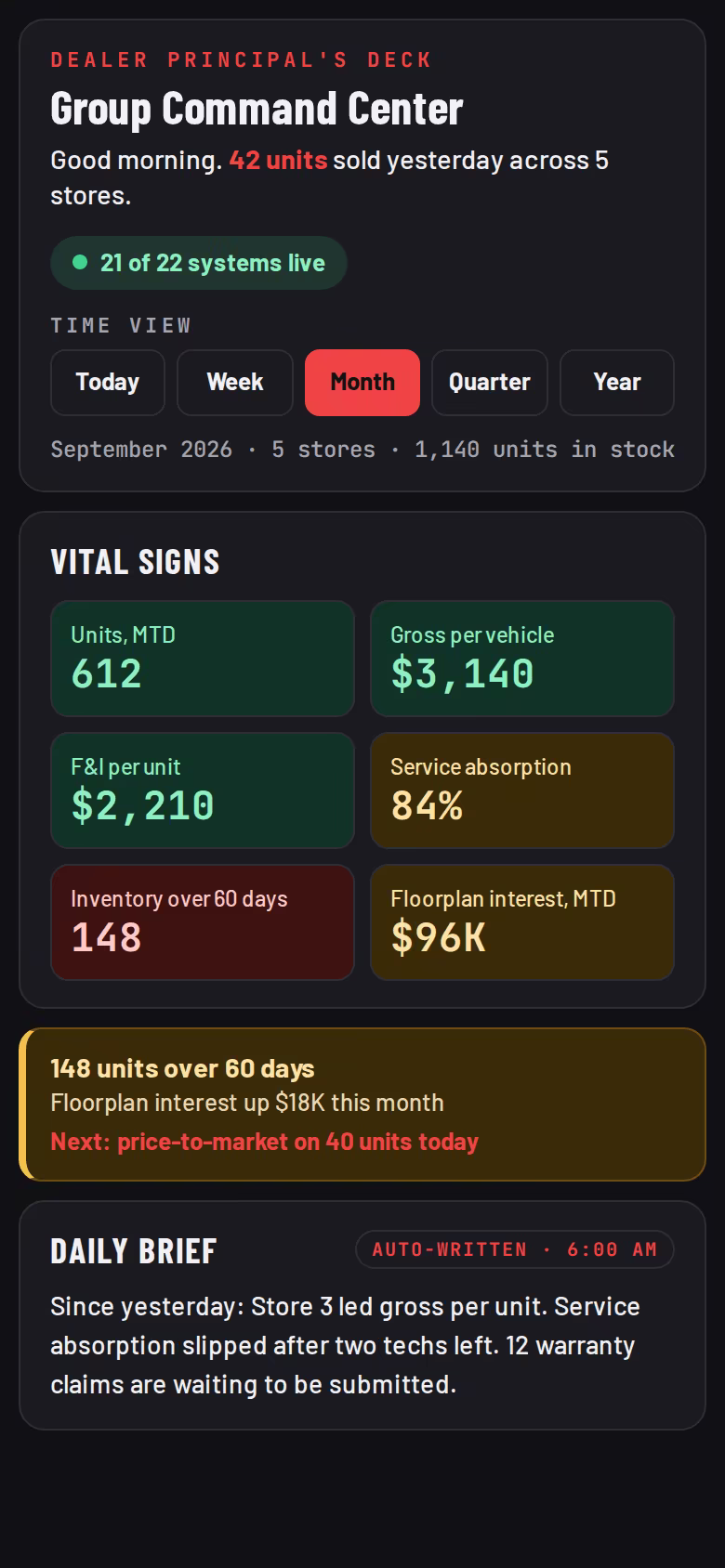Image resolution: width=725 pixels, height=1568 pixels.
Task: Open the Gross per vehicle tile
Action: 522,659
